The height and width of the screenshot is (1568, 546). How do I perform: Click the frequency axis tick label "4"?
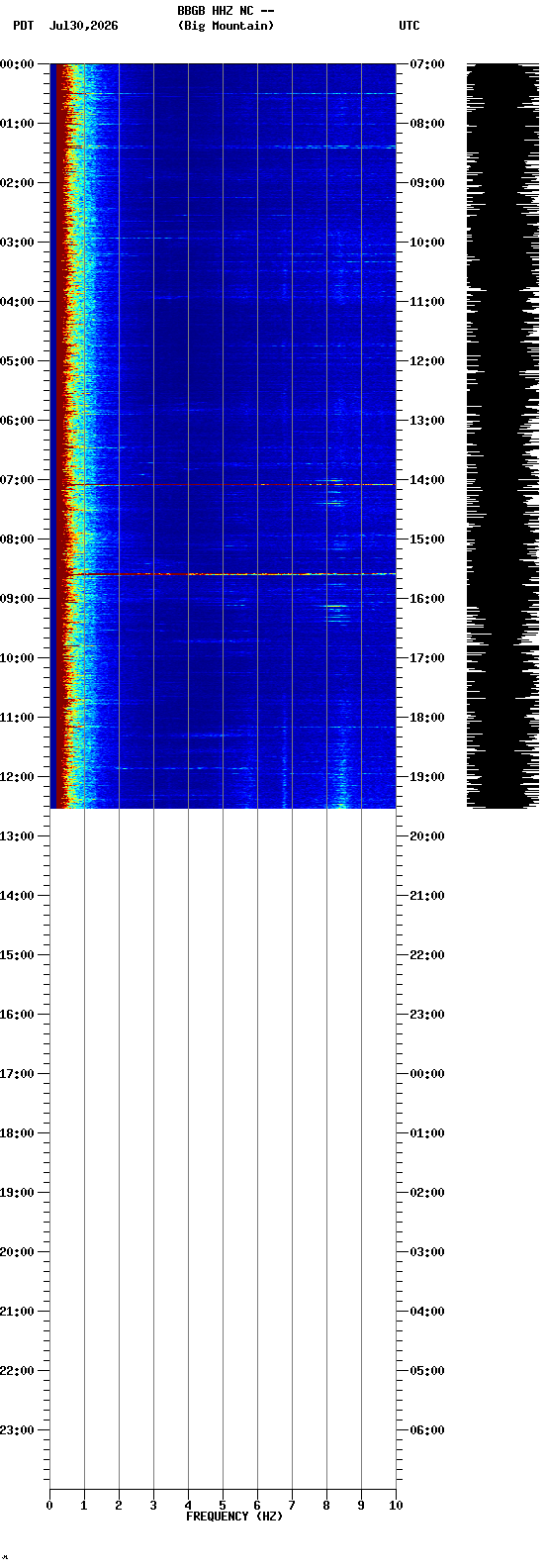tap(188, 1506)
